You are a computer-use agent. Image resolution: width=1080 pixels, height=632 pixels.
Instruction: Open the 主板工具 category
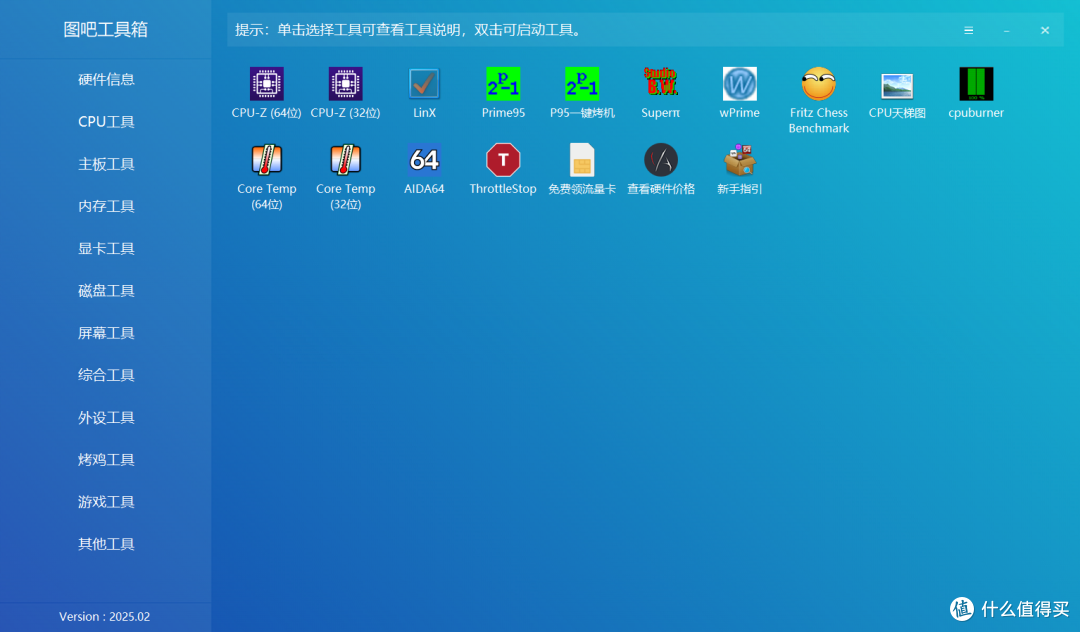click(x=106, y=164)
